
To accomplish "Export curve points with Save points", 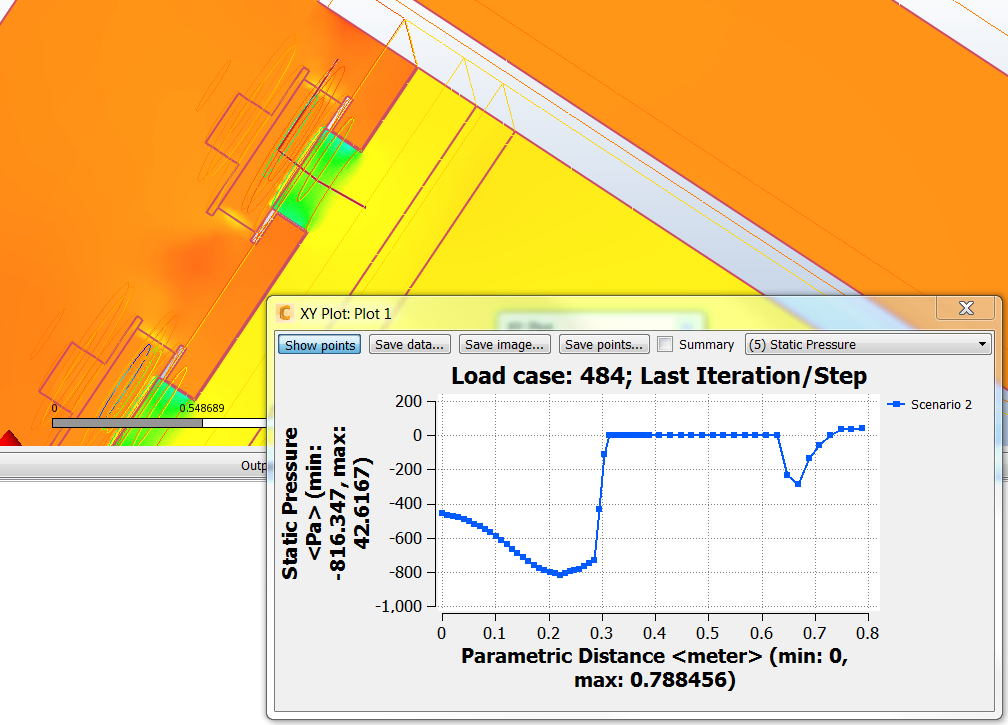I will (603, 344).
